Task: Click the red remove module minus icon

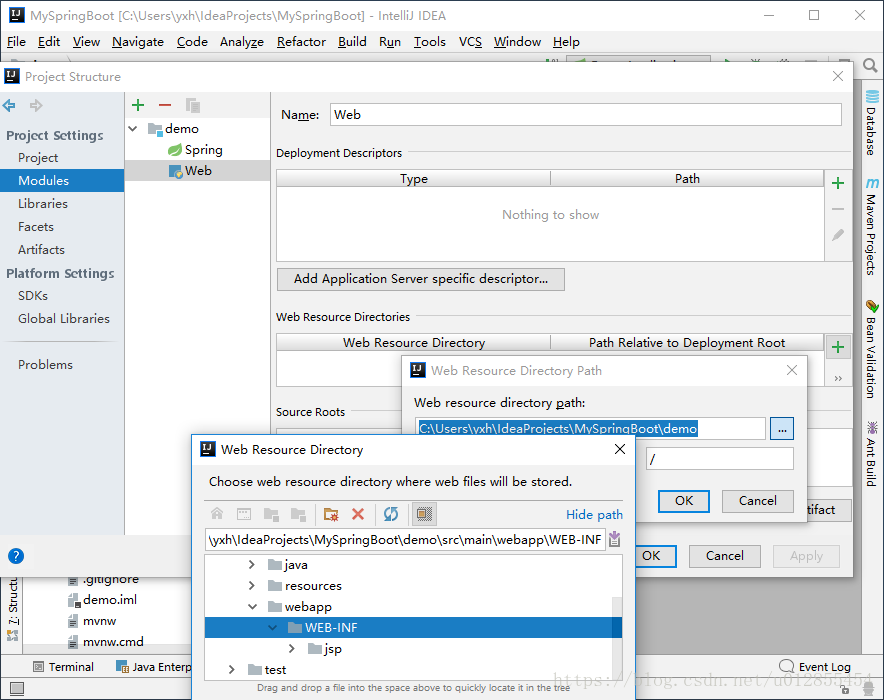Action: coord(165,105)
